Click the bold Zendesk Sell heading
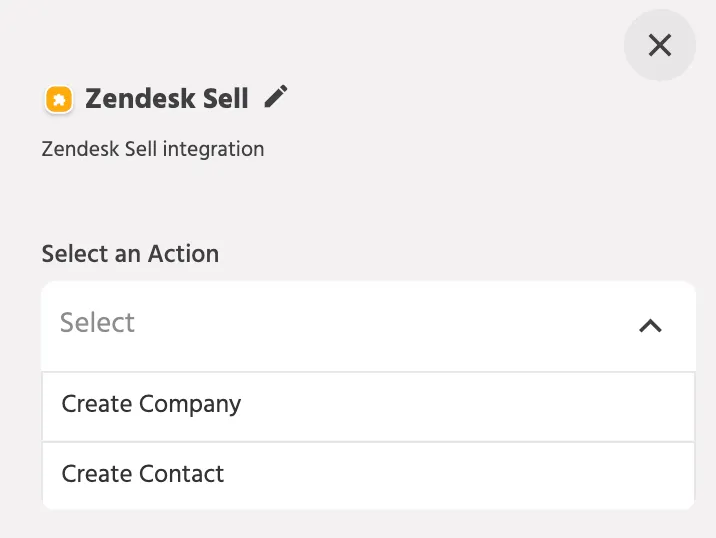716x538 pixels. (167, 98)
